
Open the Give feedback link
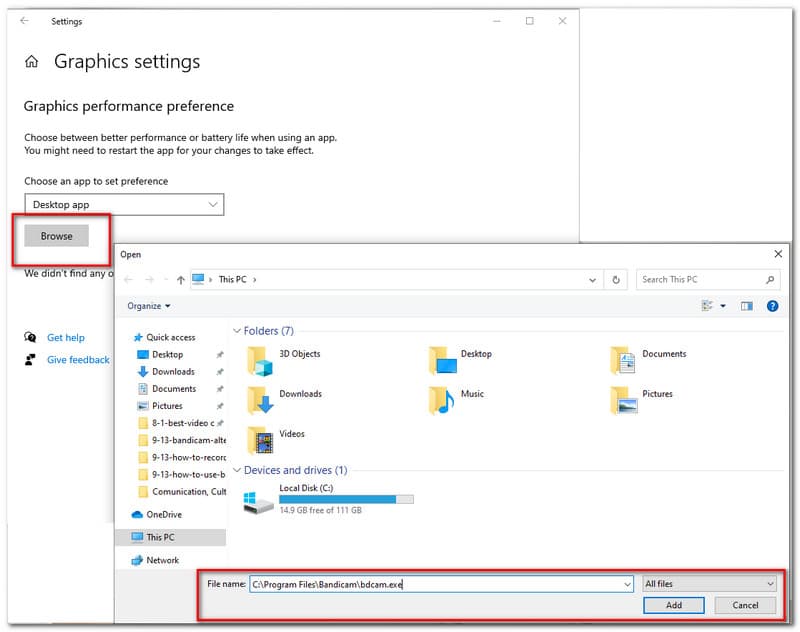tap(78, 360)
